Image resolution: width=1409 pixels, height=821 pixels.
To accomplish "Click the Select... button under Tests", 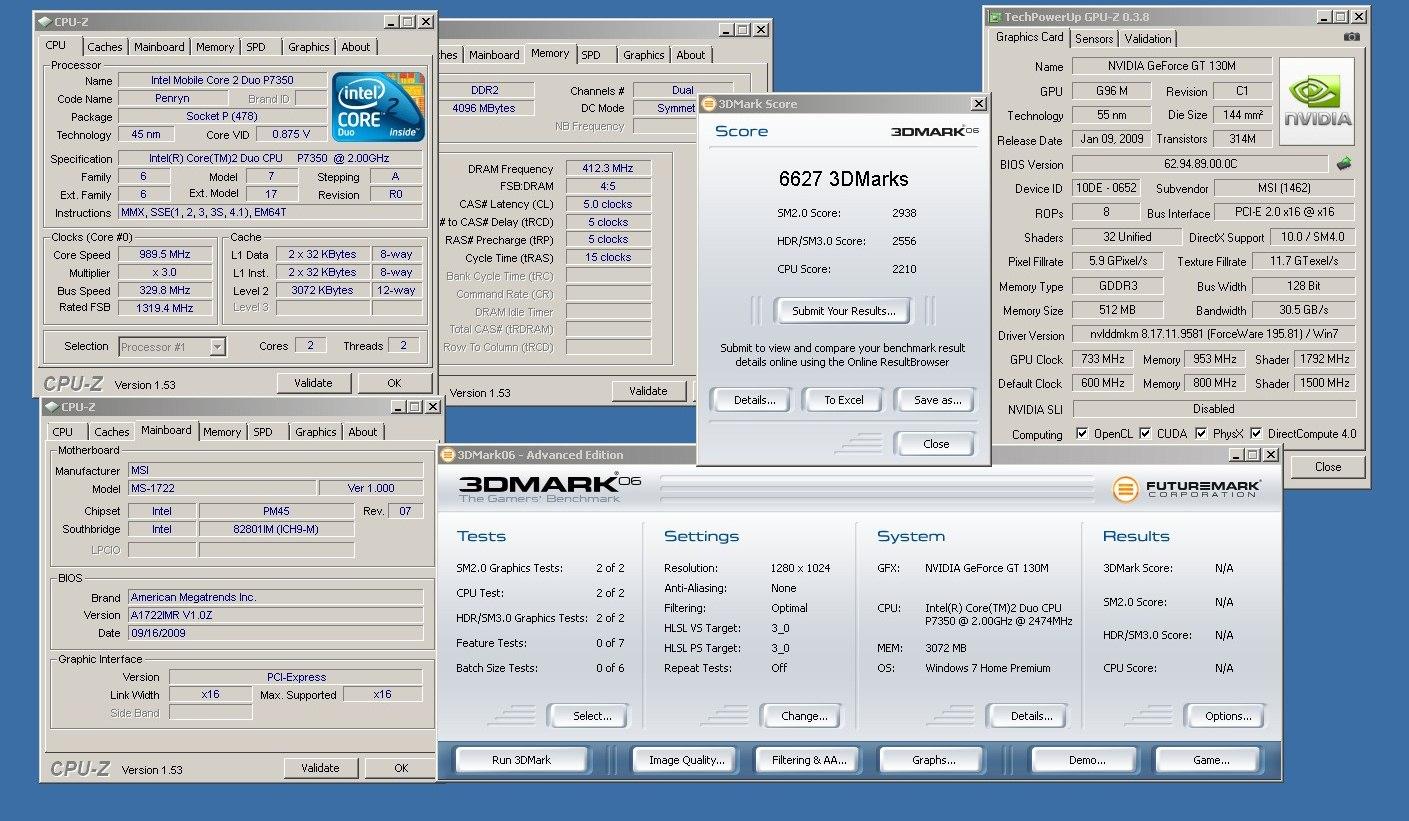I will click(591, 716).
